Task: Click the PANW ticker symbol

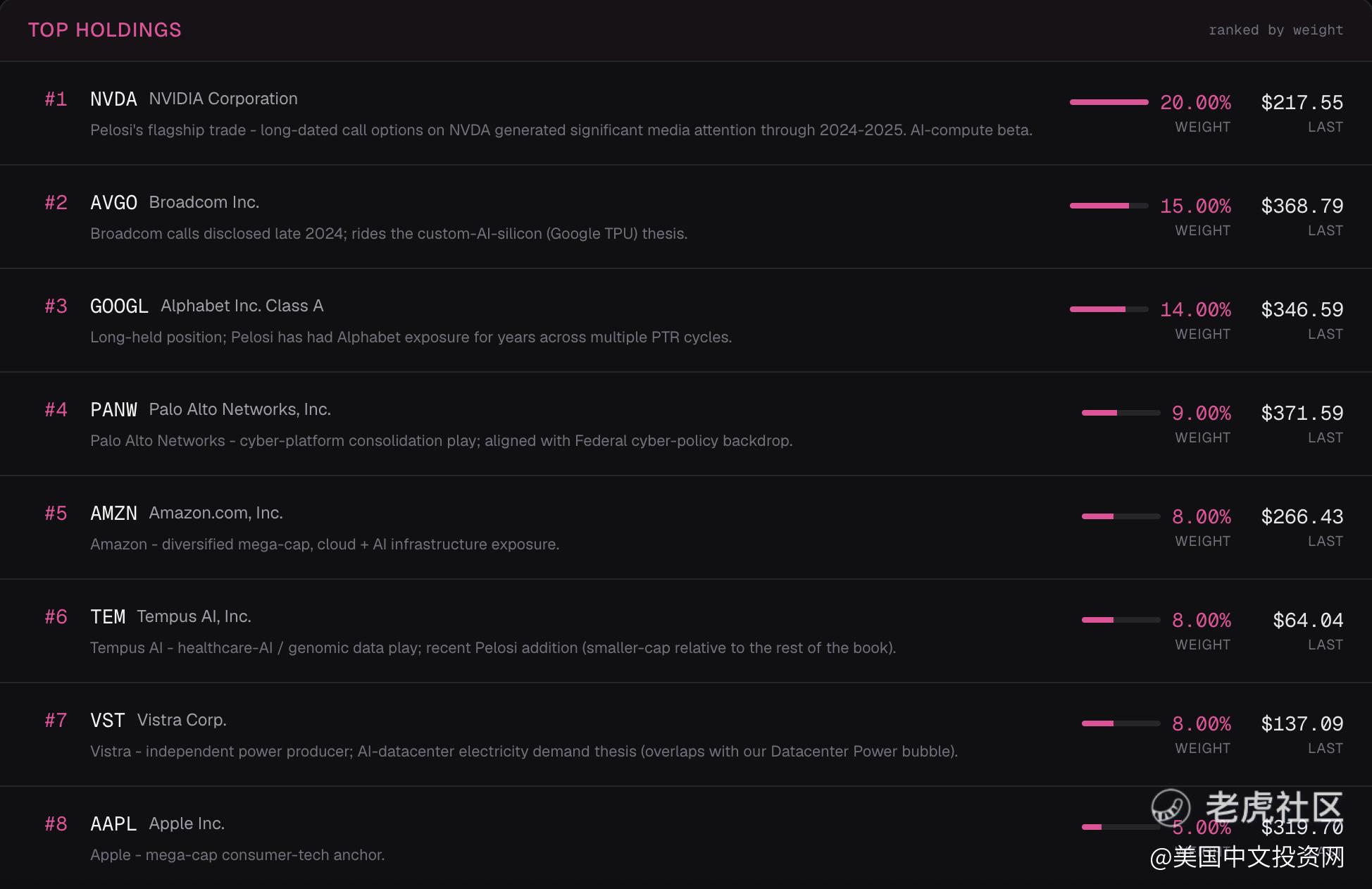Action: (x=113, y=409)
